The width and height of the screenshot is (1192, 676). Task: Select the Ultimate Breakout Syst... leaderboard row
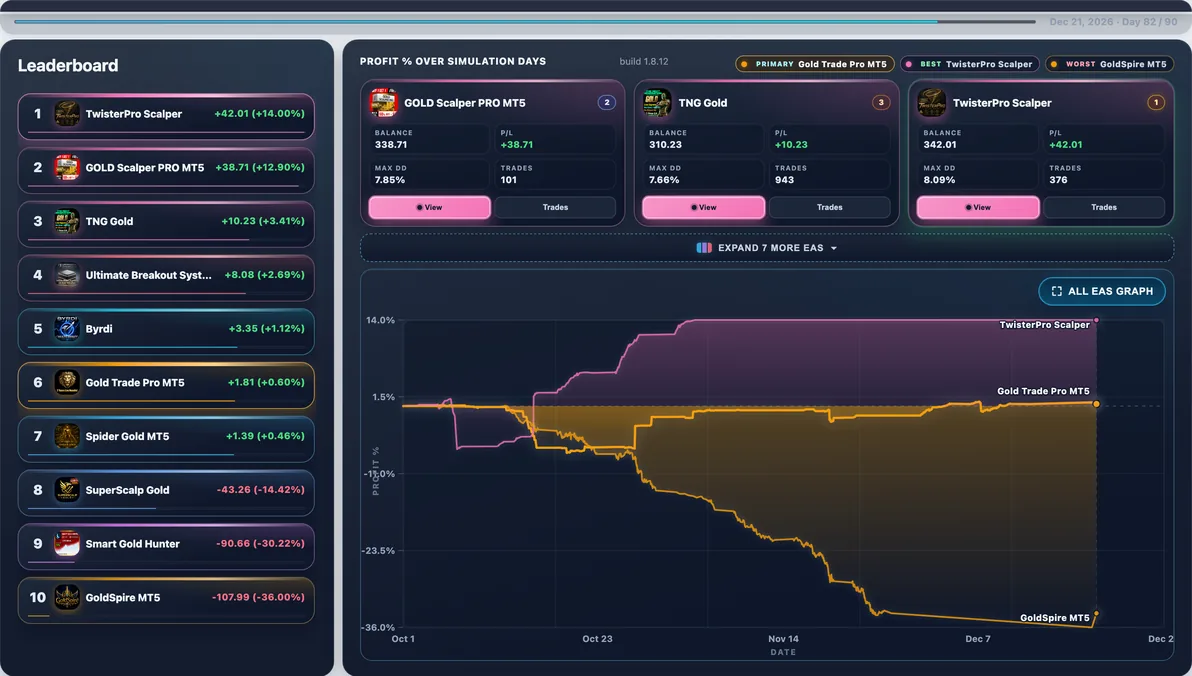pos(166,278)
